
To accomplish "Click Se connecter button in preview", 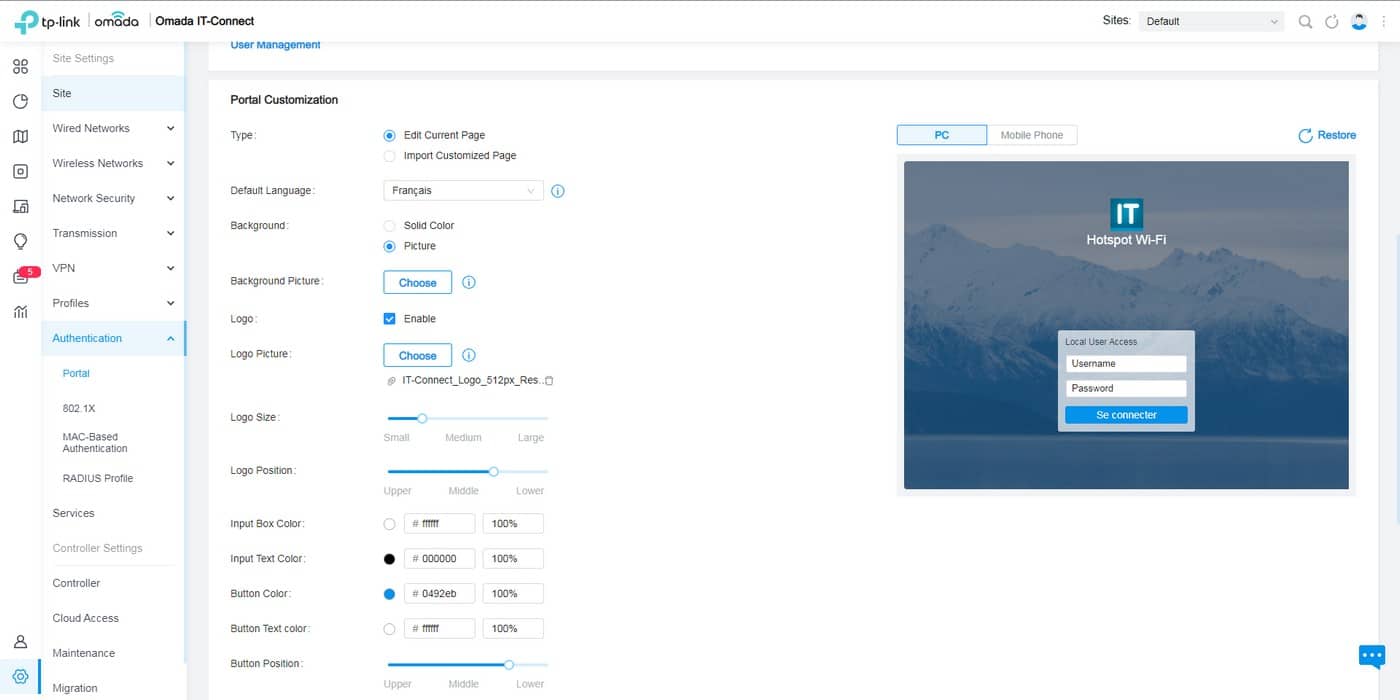I will [1126, 415].
